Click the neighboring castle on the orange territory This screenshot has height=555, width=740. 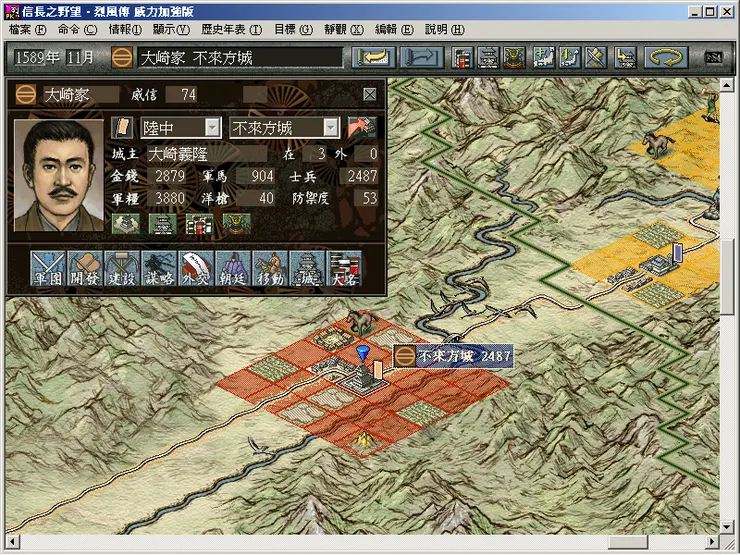point(660,265)
